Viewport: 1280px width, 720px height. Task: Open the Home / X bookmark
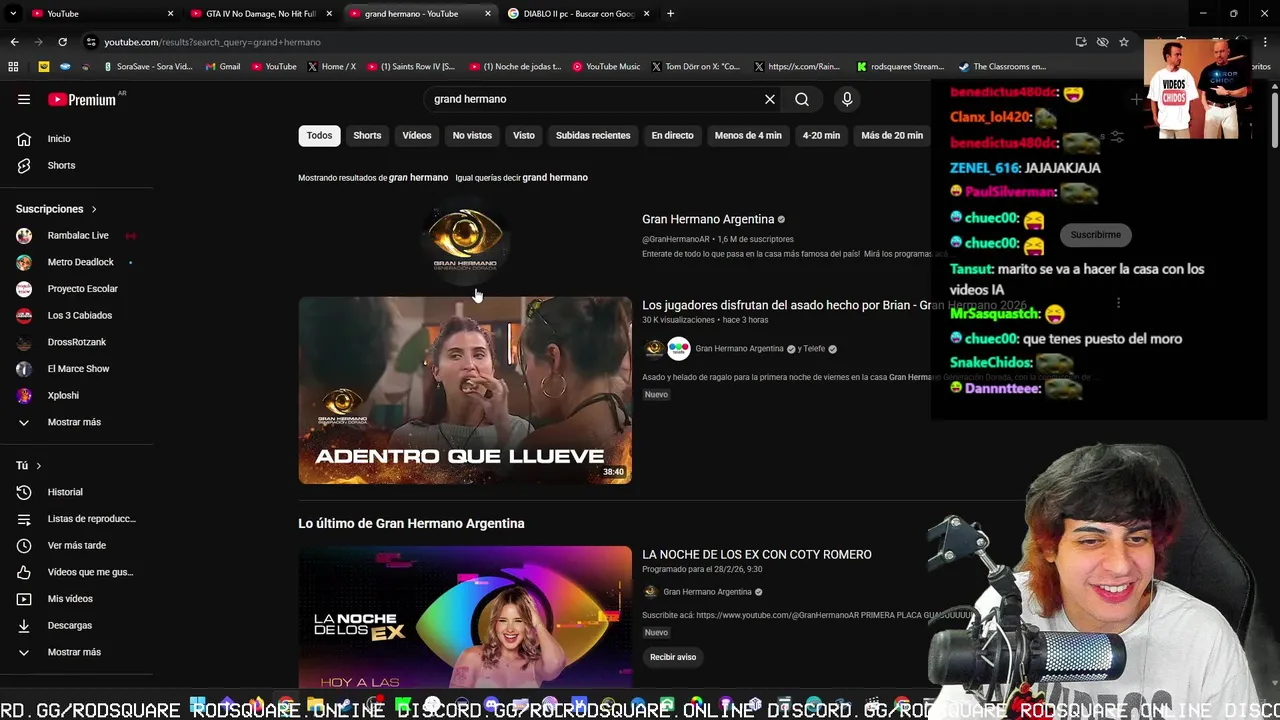pos(331,67)
